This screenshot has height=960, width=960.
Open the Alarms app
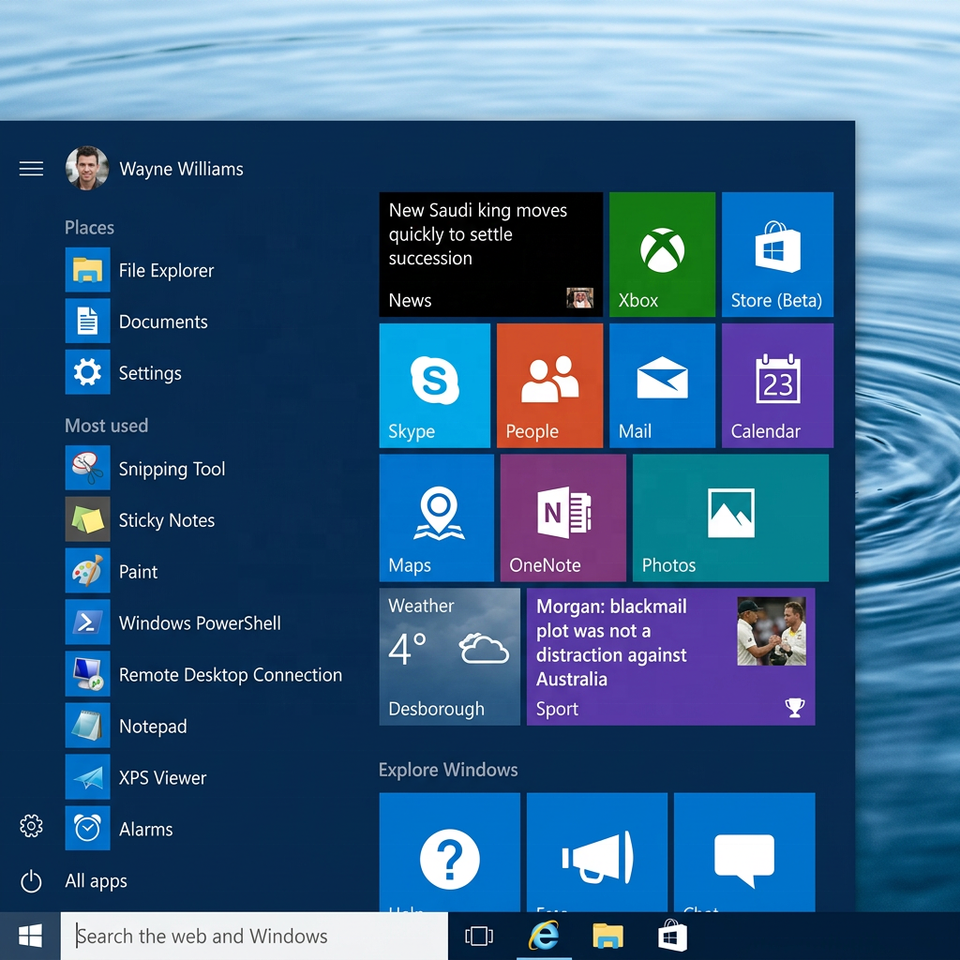[119, 828]
